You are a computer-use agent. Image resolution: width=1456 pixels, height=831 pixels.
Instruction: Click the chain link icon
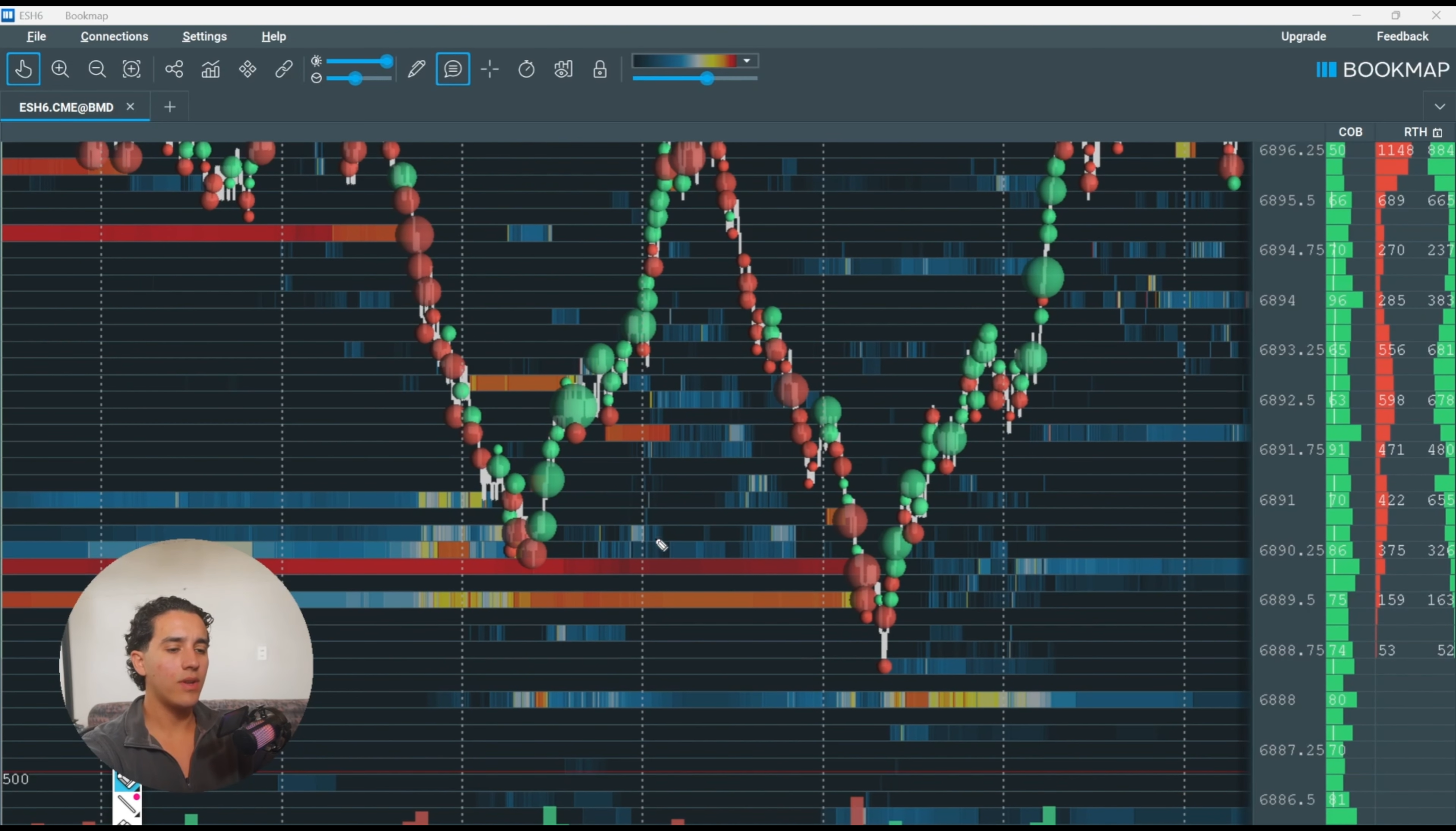pos(284,68)
